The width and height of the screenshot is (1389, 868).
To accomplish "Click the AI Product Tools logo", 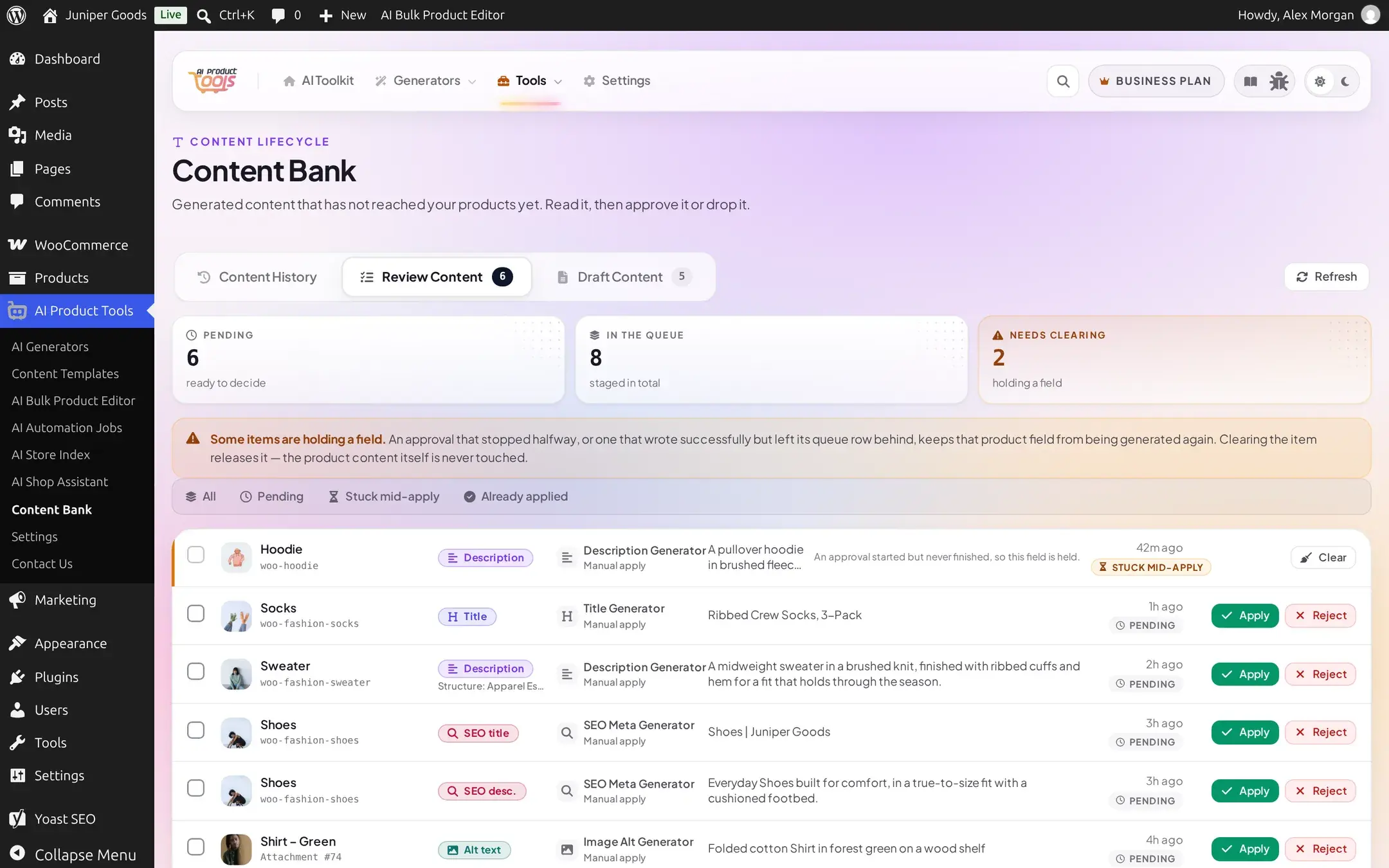I will (x=213, y=80).
